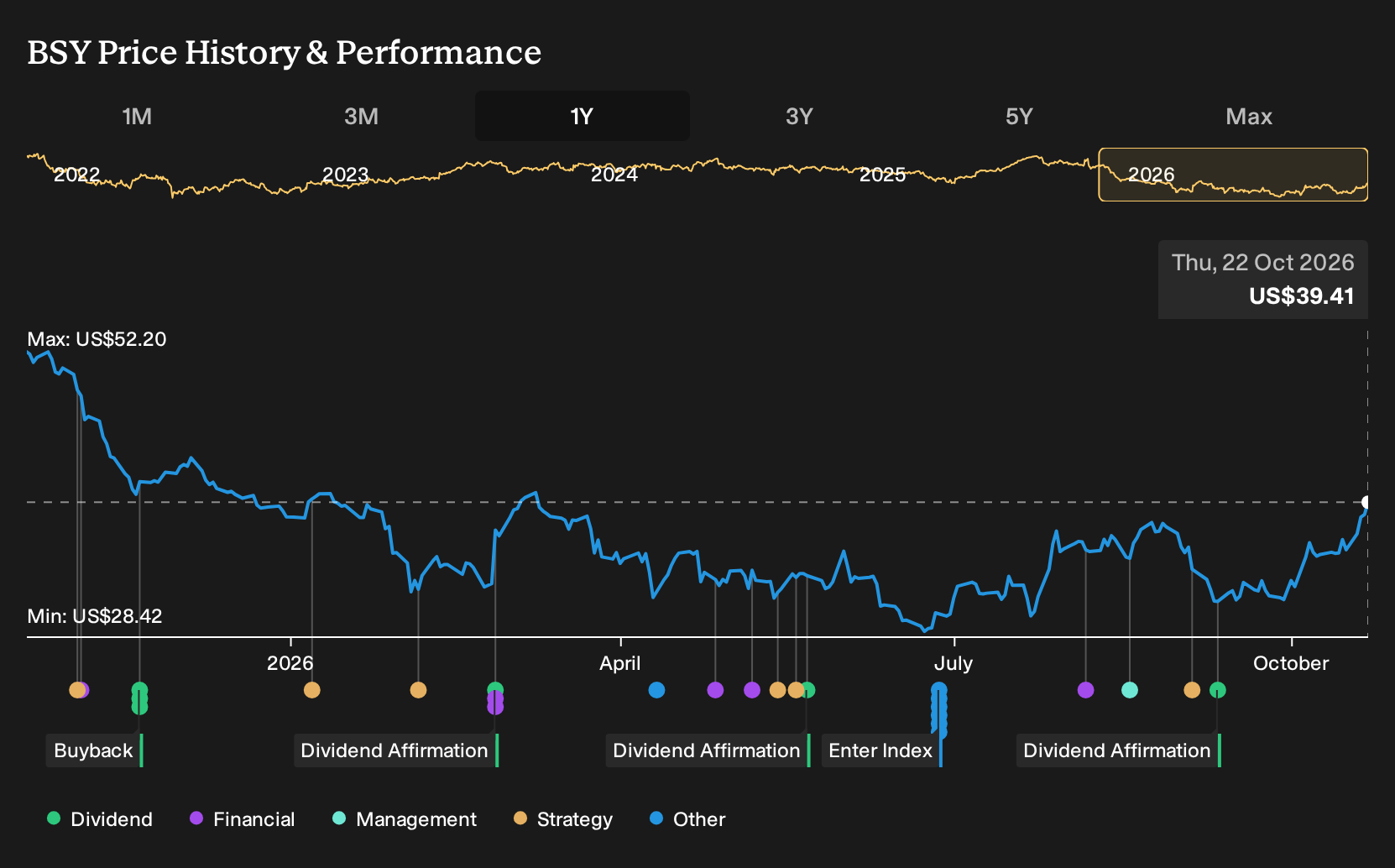Image resolution: width=1395 pixels, height=868 pixels.
Task: Click the purple Financial marker after July
Action: 1085,690
